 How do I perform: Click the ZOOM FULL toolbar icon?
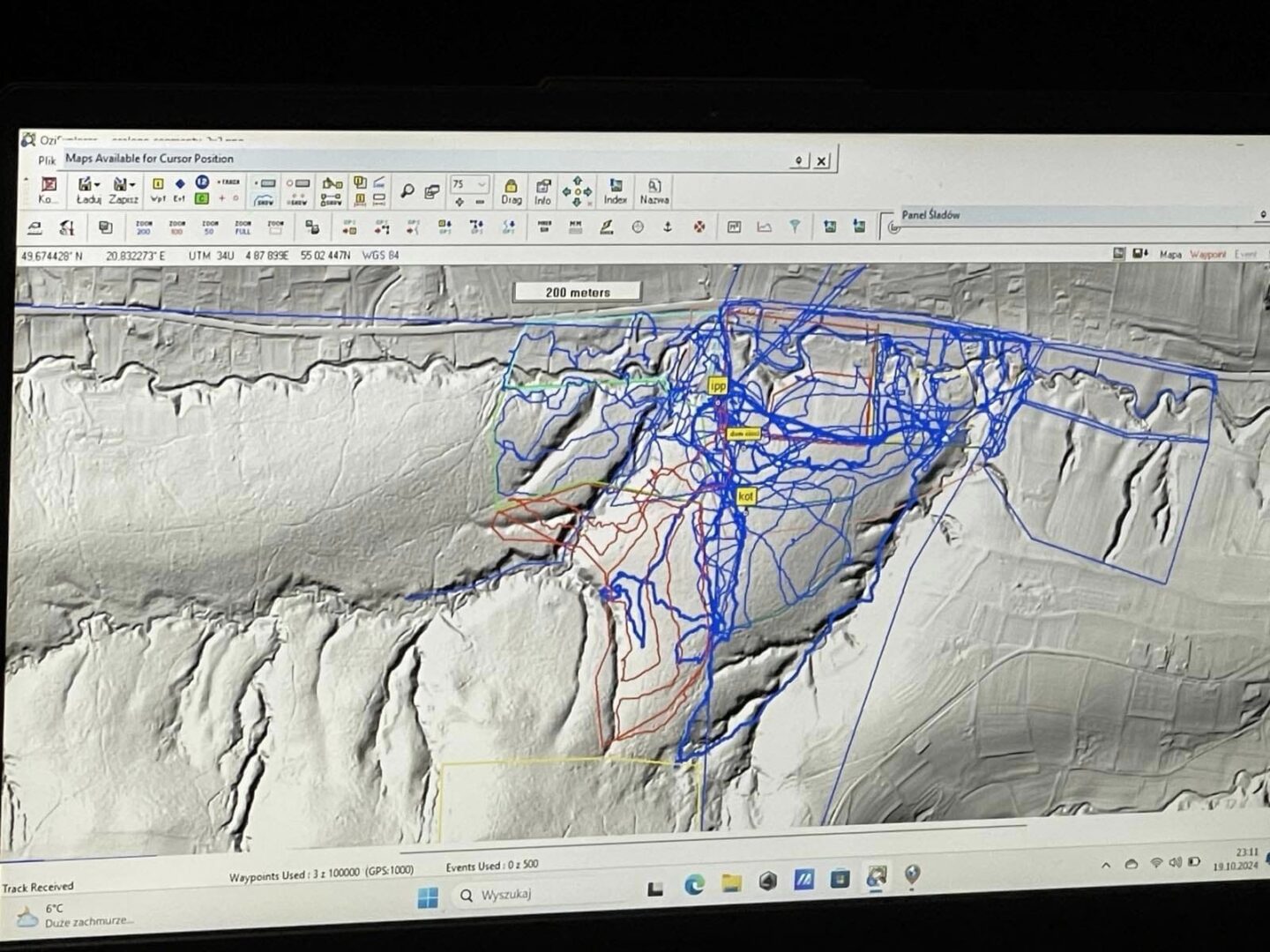(x=243, y=227)
